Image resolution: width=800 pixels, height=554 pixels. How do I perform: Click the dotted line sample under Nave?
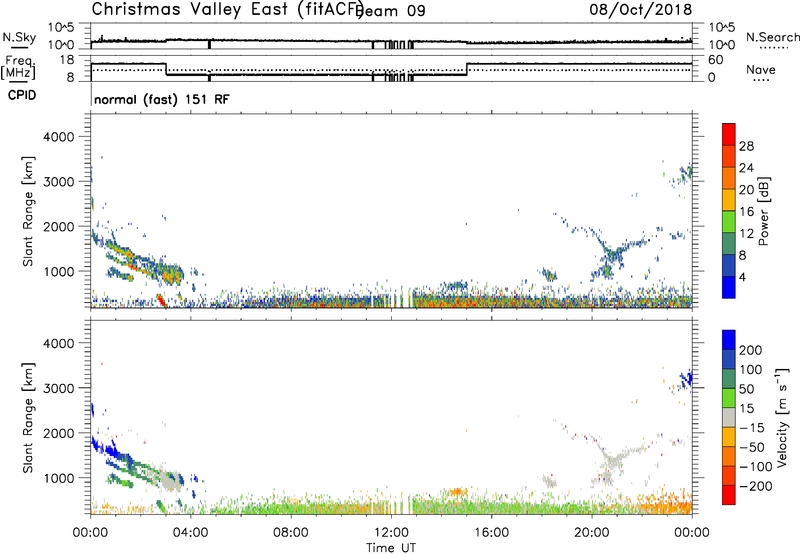pyautogui.click(x=761, y=80)
